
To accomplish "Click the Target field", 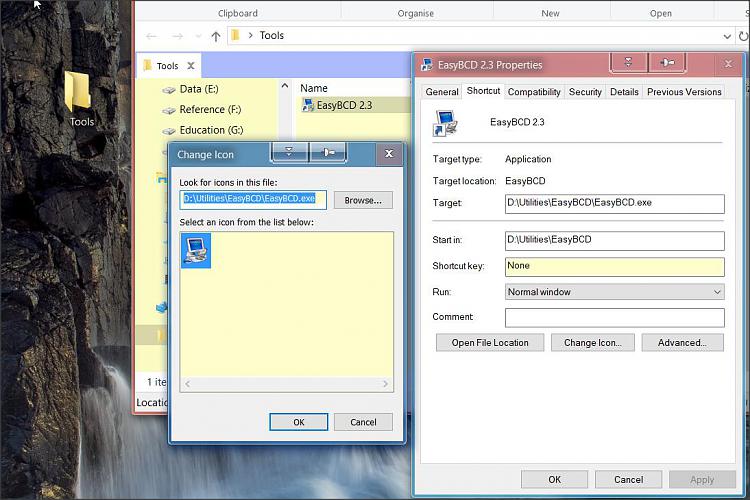I will coord(615,204).
